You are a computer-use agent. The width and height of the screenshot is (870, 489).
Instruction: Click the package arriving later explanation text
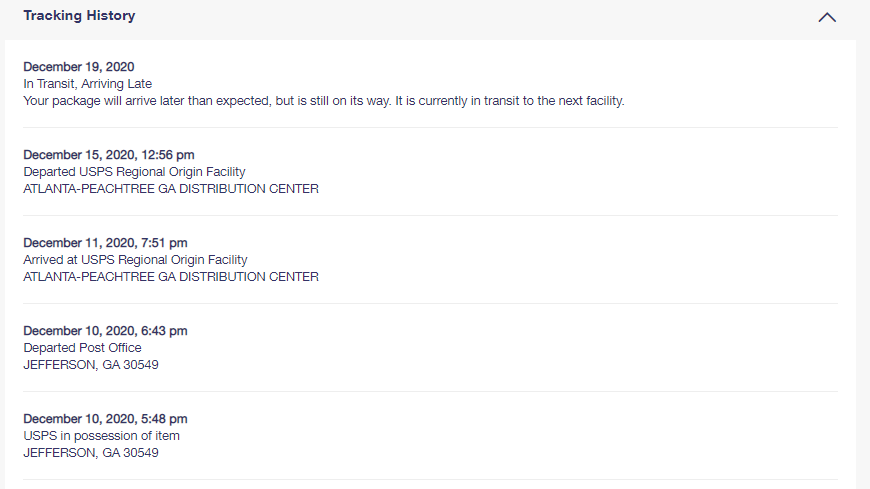tap(323, 101)
